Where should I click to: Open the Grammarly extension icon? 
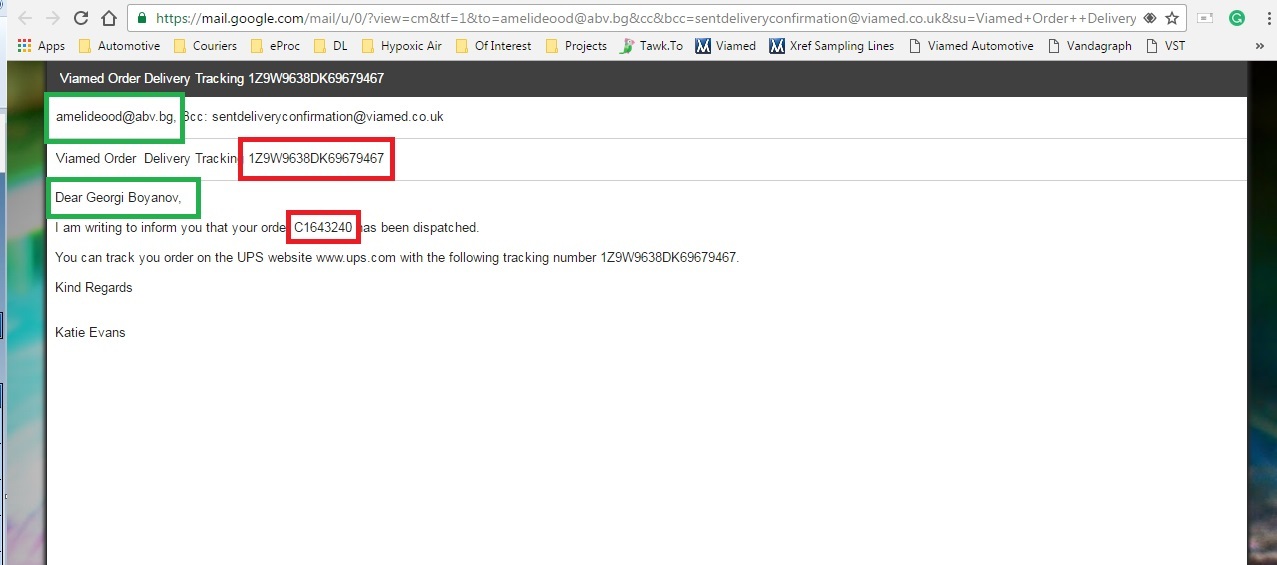pos(1237,18)
